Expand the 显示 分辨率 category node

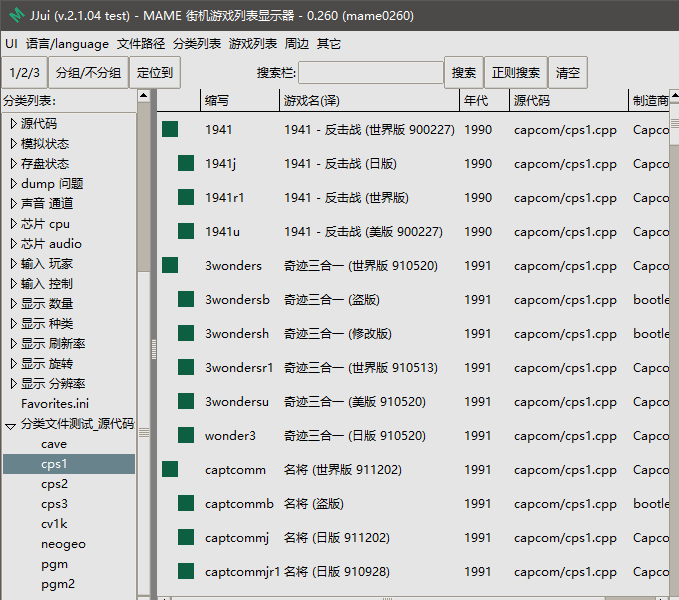(13, 384)
